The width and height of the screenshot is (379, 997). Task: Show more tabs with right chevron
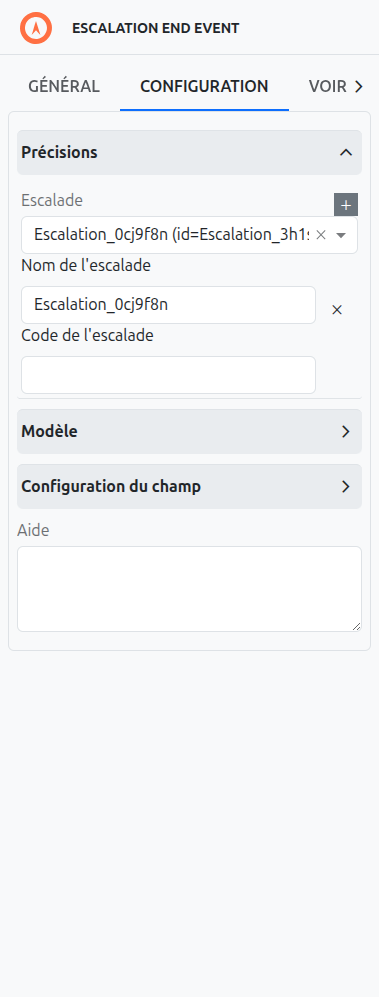(359, 86)
